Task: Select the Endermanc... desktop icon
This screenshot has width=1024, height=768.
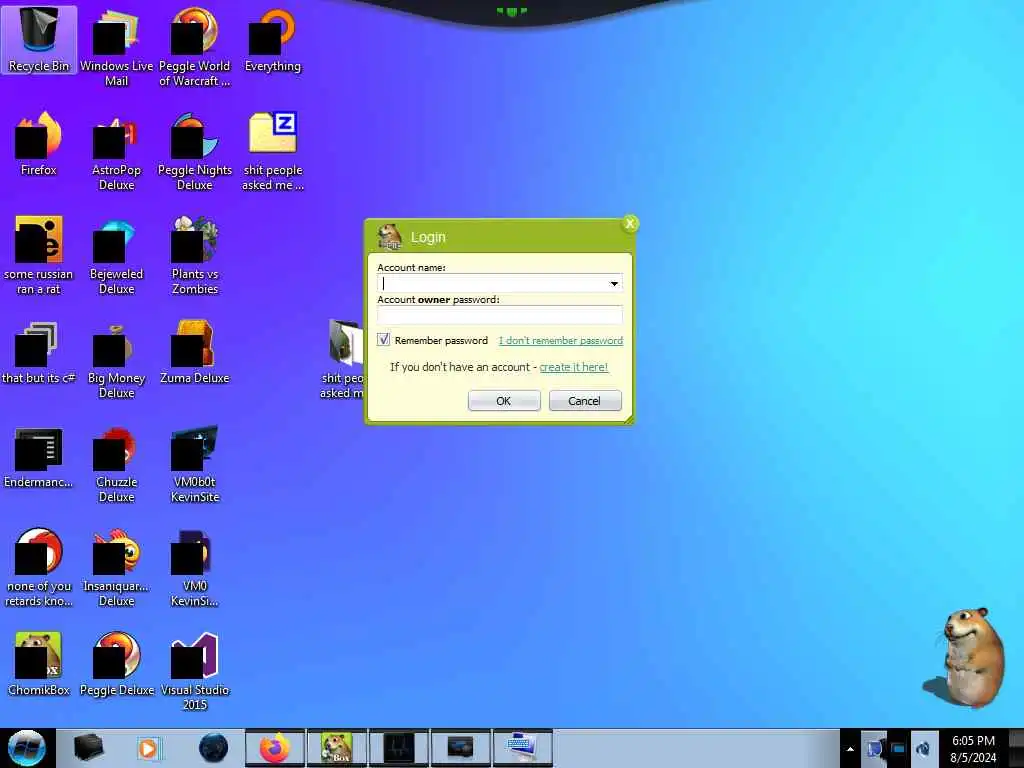Action: tap(39, 456)
